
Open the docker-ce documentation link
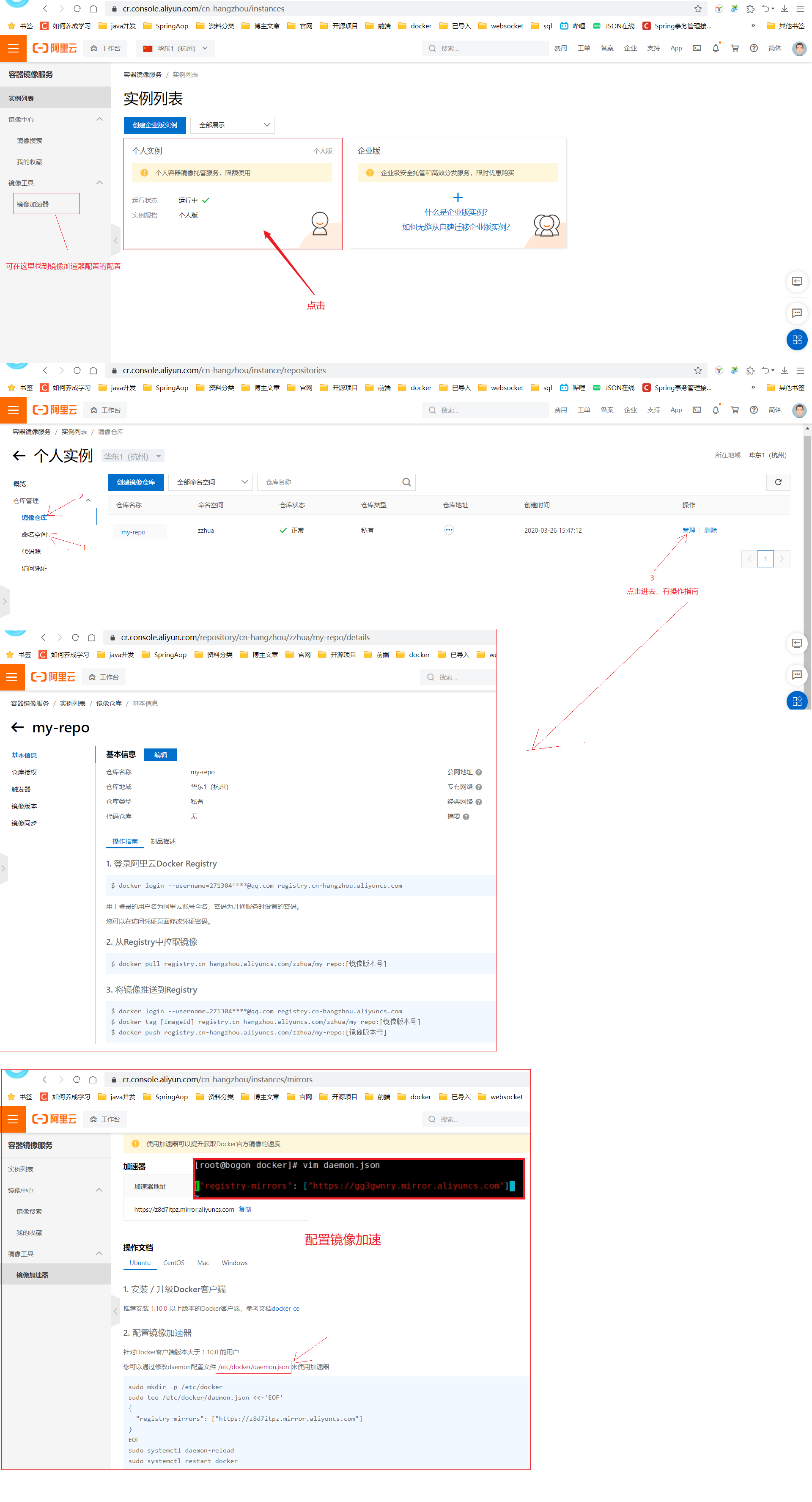(x=285, y=1308)
